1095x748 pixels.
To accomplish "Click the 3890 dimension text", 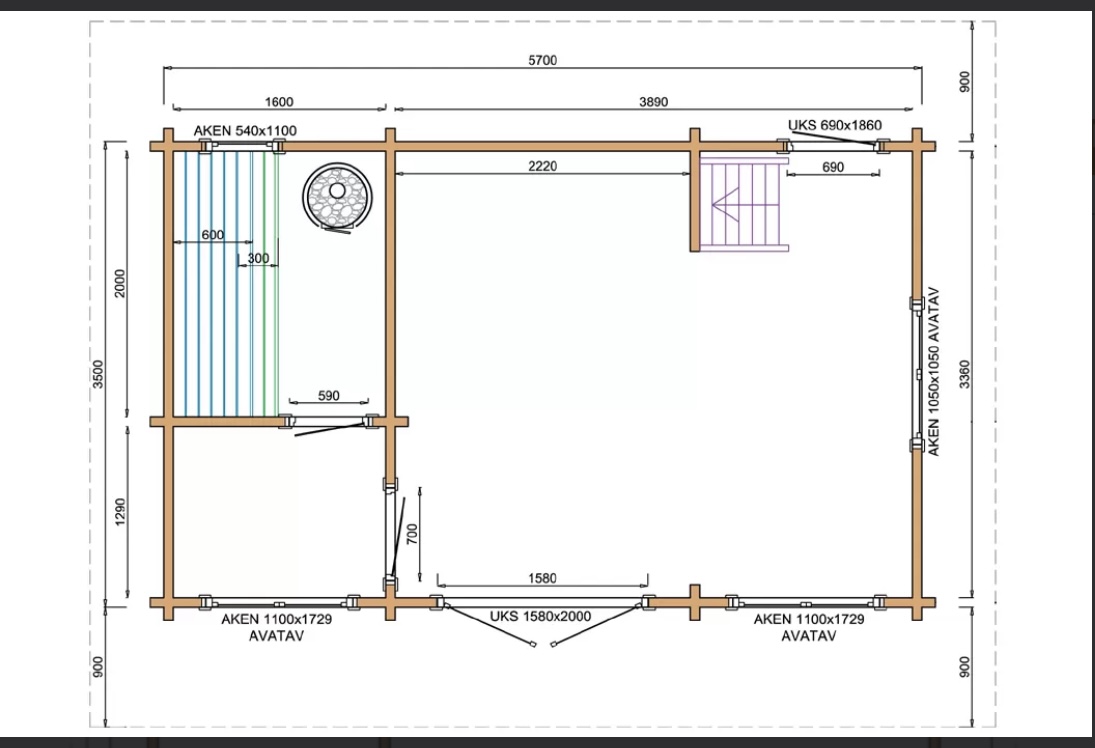I will 653,101.
